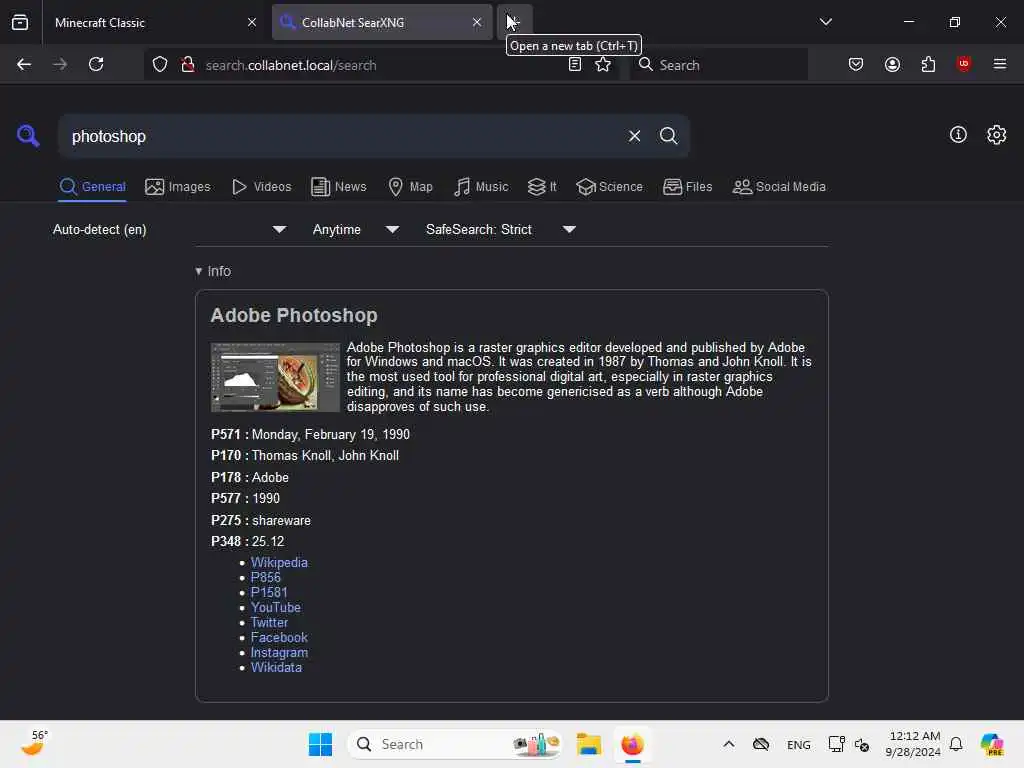Toggle reader view icon in address bar
This screenshot has width=1024, height=768.
575,65
